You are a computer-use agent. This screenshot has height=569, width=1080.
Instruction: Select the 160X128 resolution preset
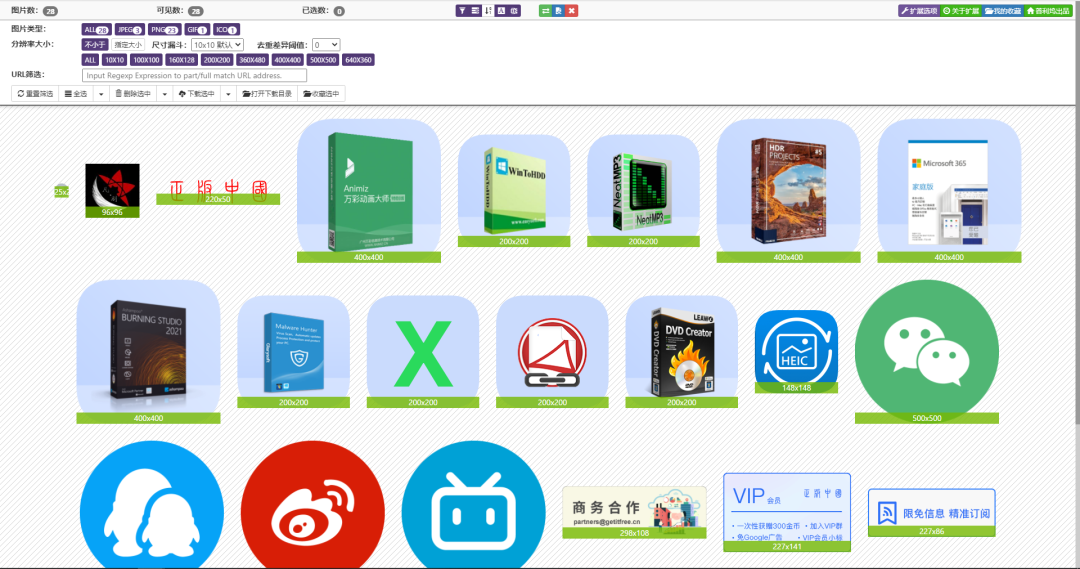pyautogui.click(x=181, y=60)
